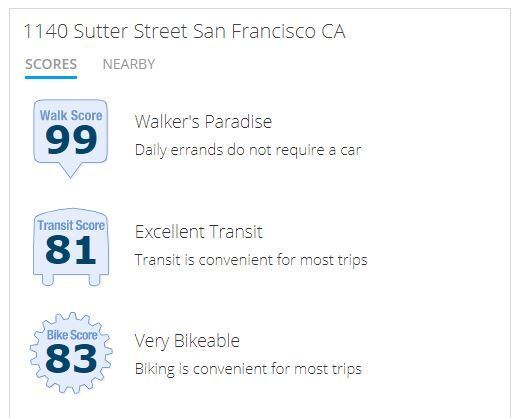
Task: Click the pointed tip of Walk Score pin
Action: pyautogui.click(x=70, y=173)
